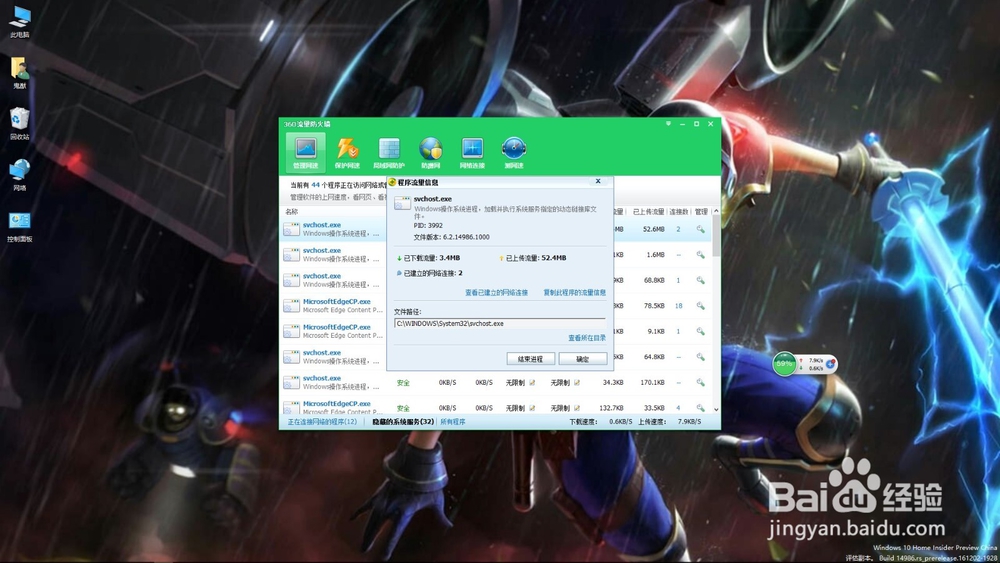
Task: Open the 360 firewall title bar menu arrow
Action: tap(668, 124)
